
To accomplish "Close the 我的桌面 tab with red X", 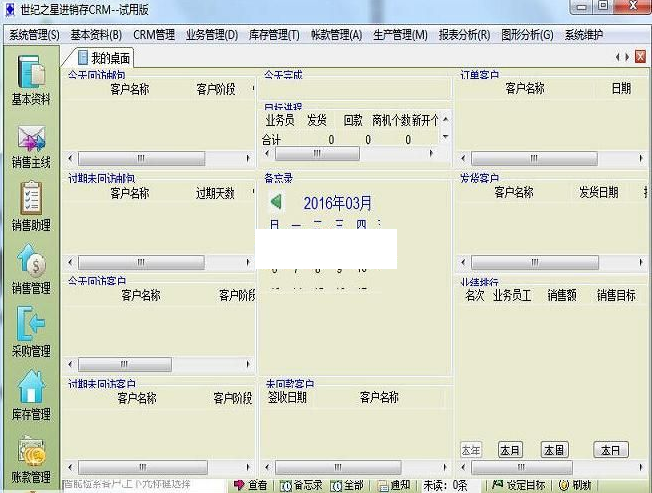I will [x=640, y=58].
